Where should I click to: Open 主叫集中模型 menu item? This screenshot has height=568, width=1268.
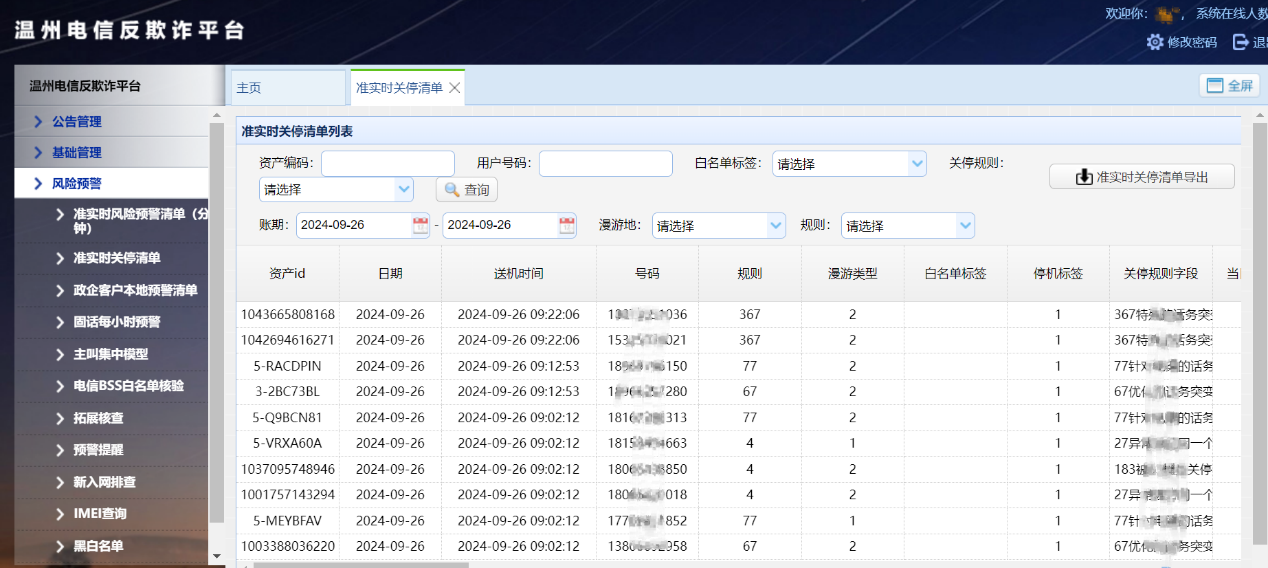pos(112,354)
